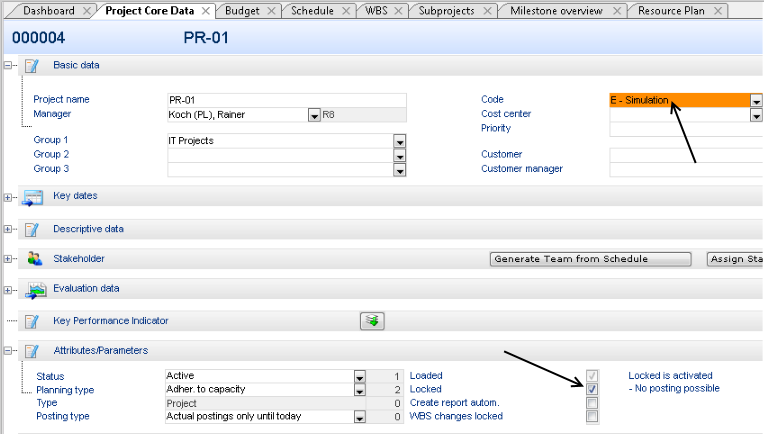
Task: Collapse the Attributes/Parameters section
Action: [x=8, y=350]
